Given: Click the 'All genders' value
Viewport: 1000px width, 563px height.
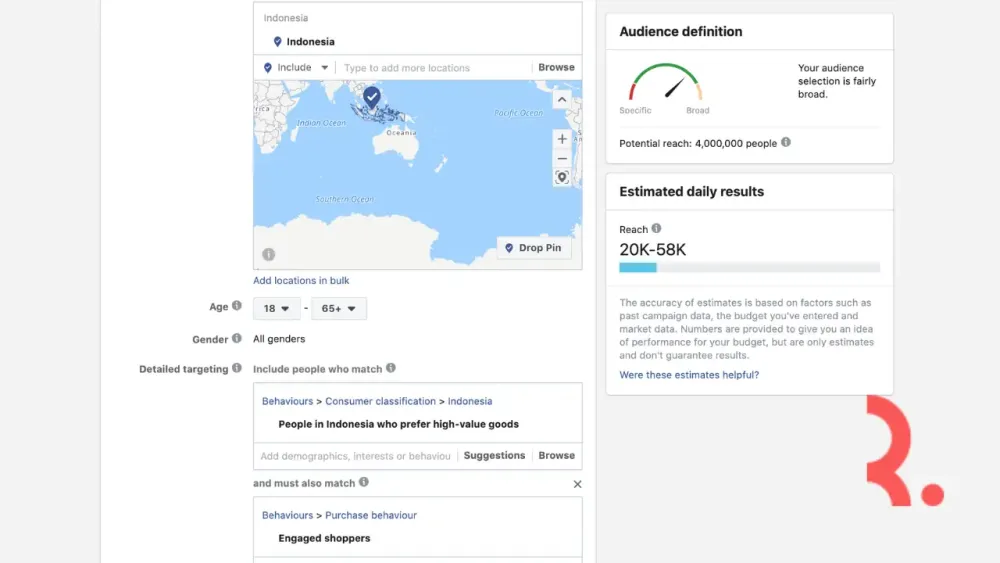Looking at the screenshot, I should 279,339.
